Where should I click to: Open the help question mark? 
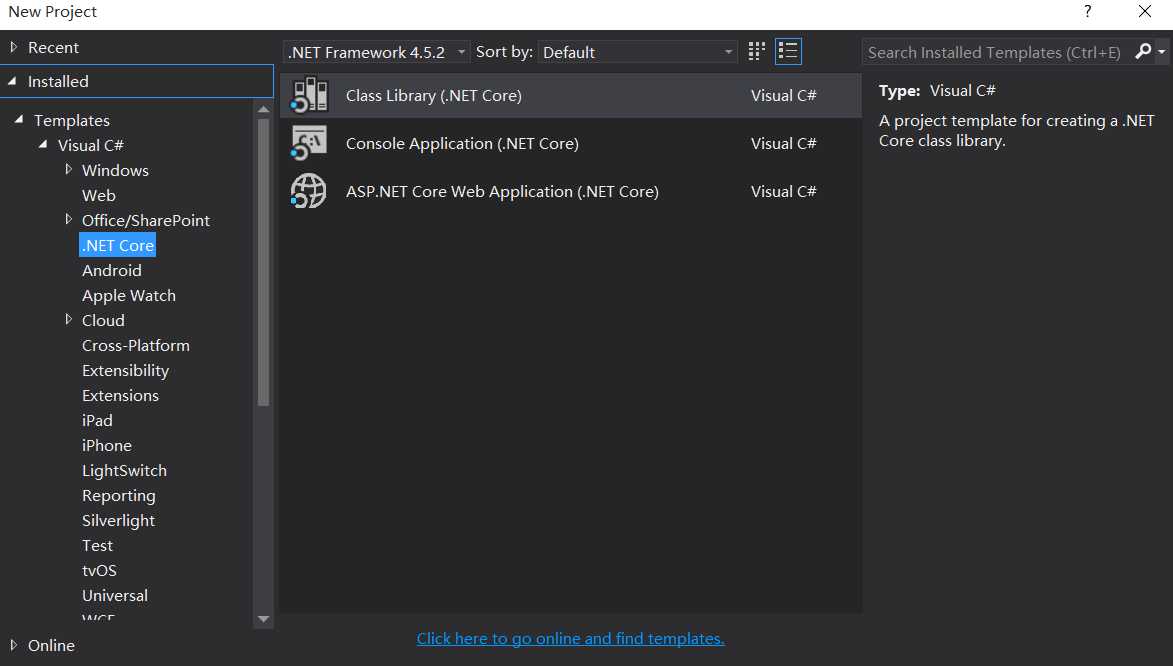pos(1088,11)
